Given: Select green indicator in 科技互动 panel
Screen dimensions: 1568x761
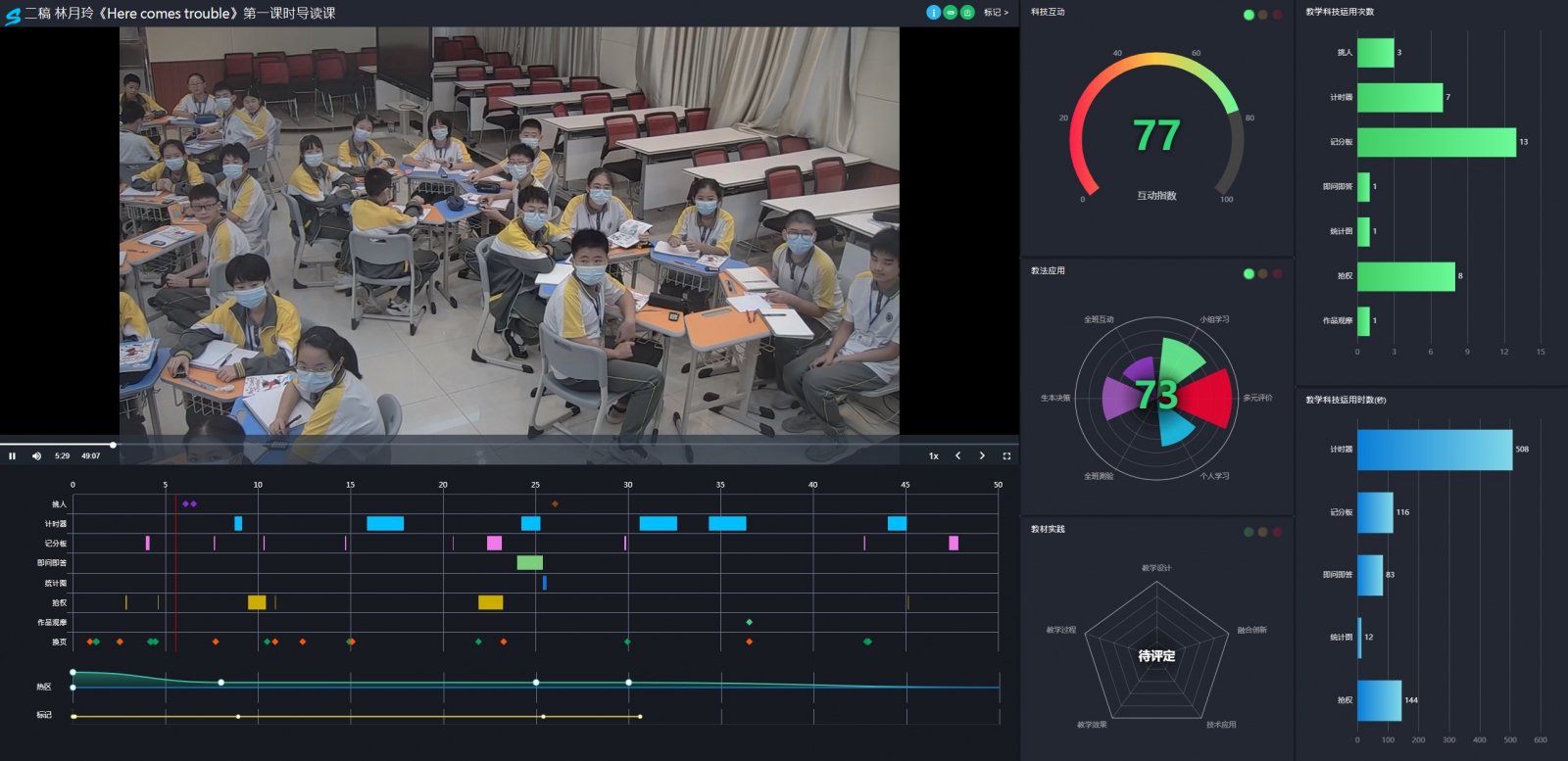Looking at the screenshot, I should point(1249,15).
